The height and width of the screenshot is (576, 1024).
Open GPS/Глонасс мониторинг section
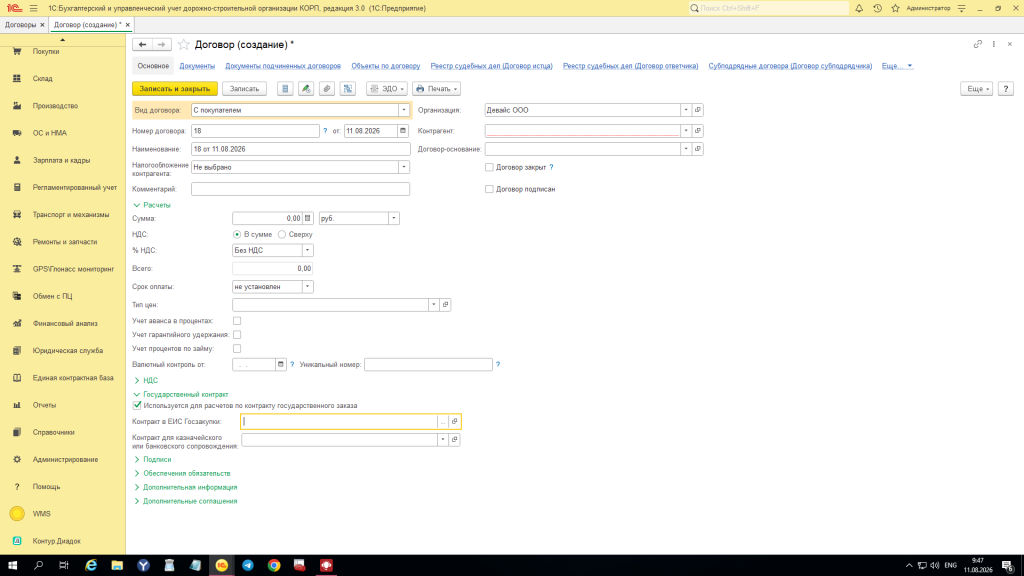pos(73,269)
